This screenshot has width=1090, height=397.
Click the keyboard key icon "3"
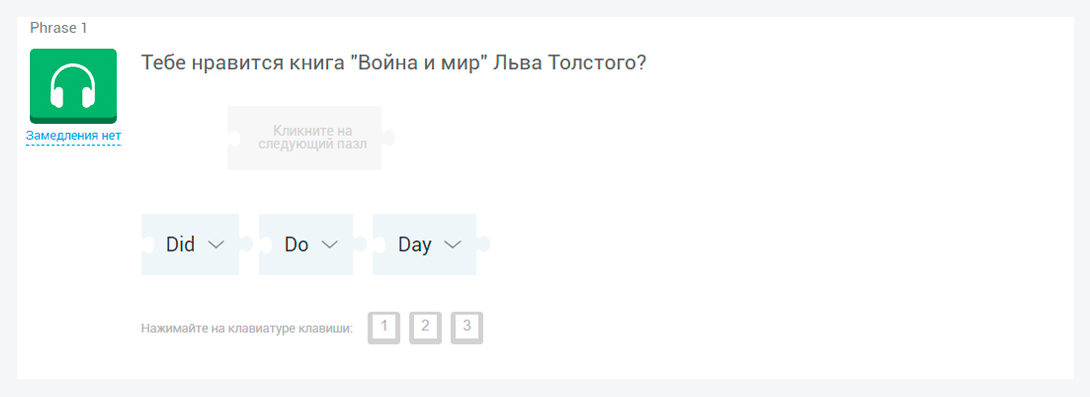coord(467,327)
